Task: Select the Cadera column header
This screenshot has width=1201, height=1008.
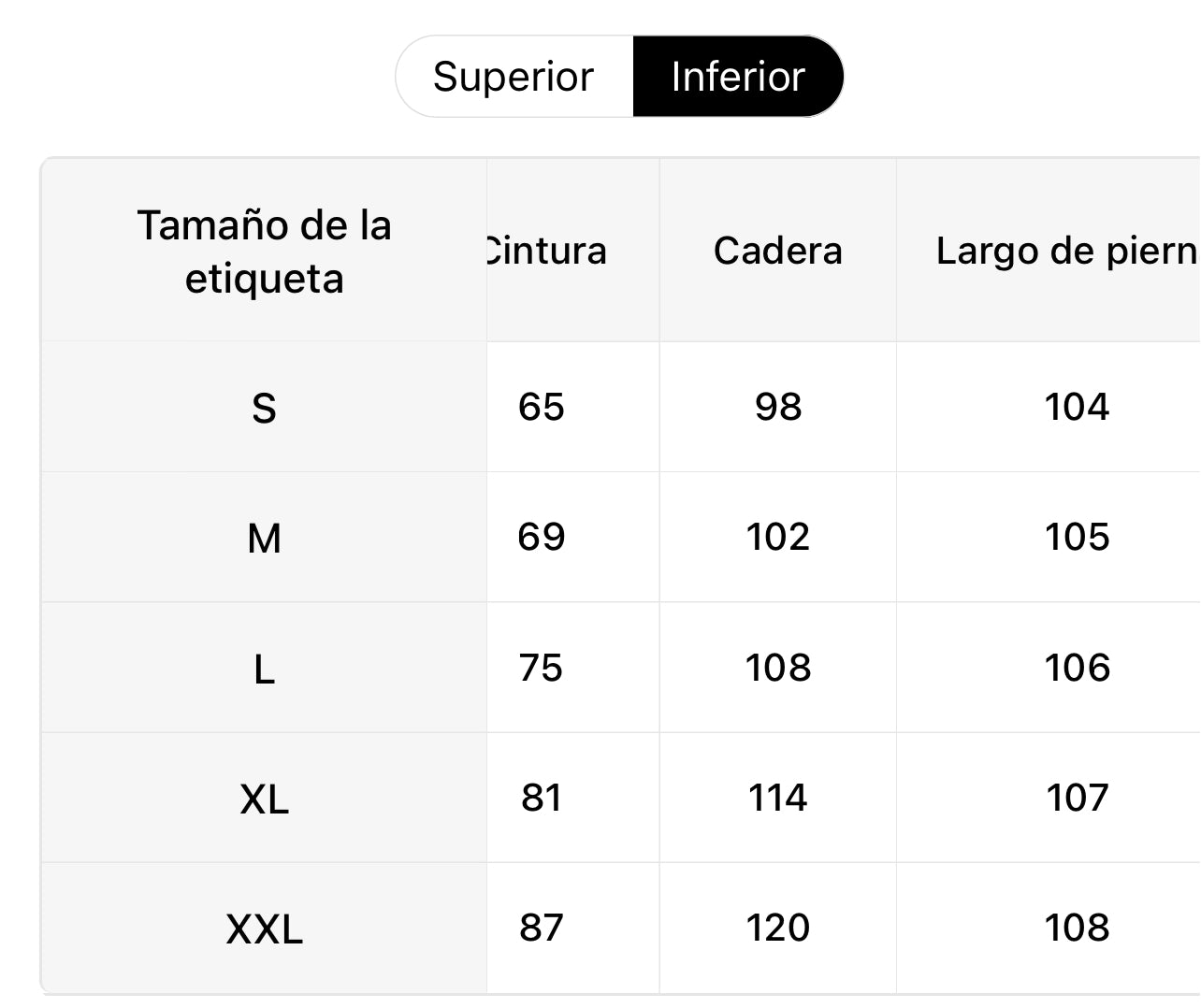Action: pyautogui.click(x=777, y=251)
